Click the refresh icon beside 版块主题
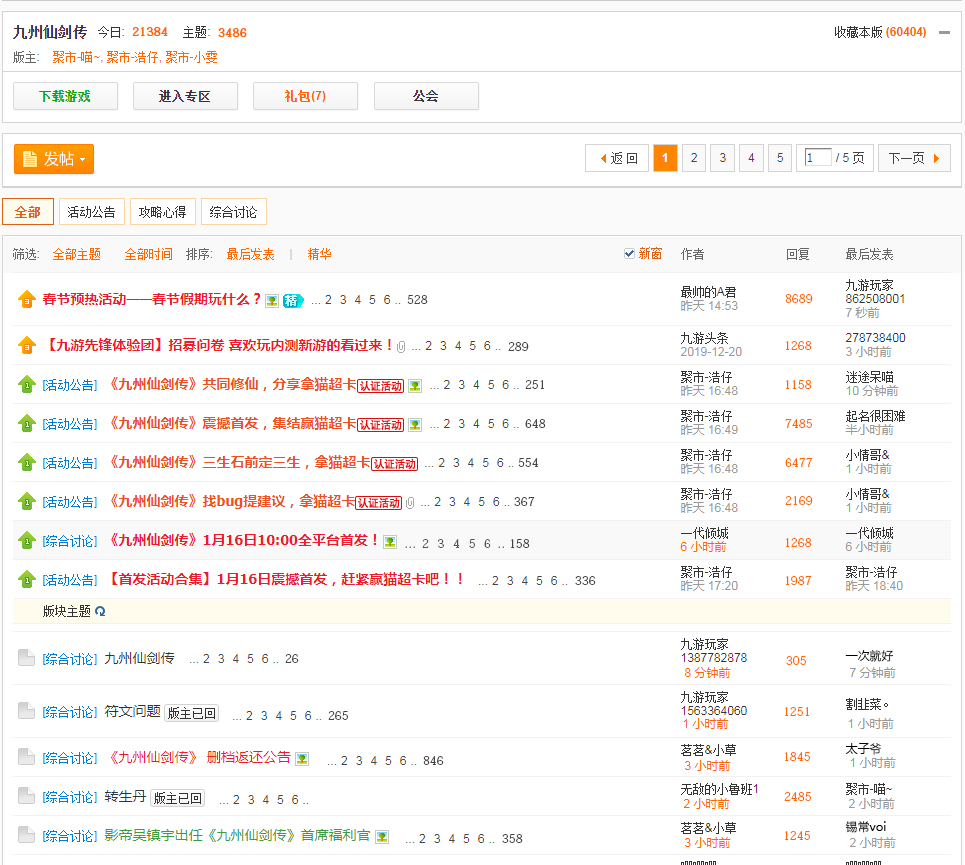The image size is (965, 865). pos(100,612)
